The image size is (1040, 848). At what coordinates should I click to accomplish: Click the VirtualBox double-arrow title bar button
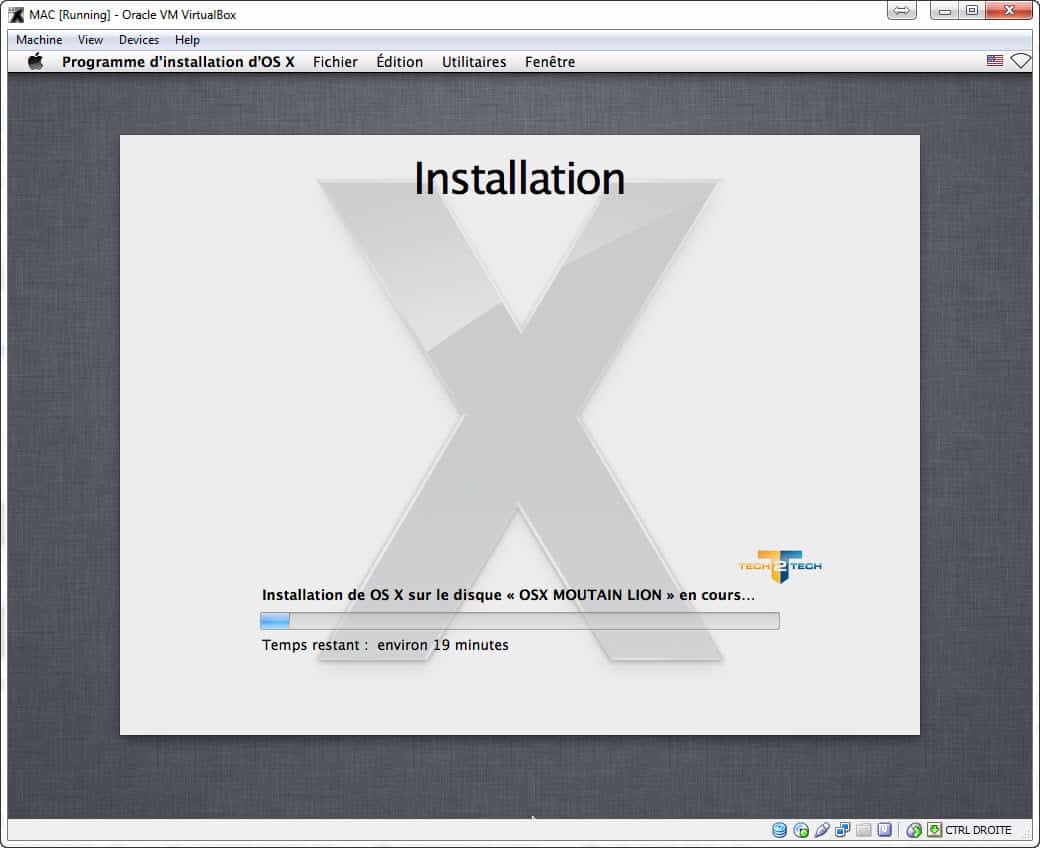(901, 11)
